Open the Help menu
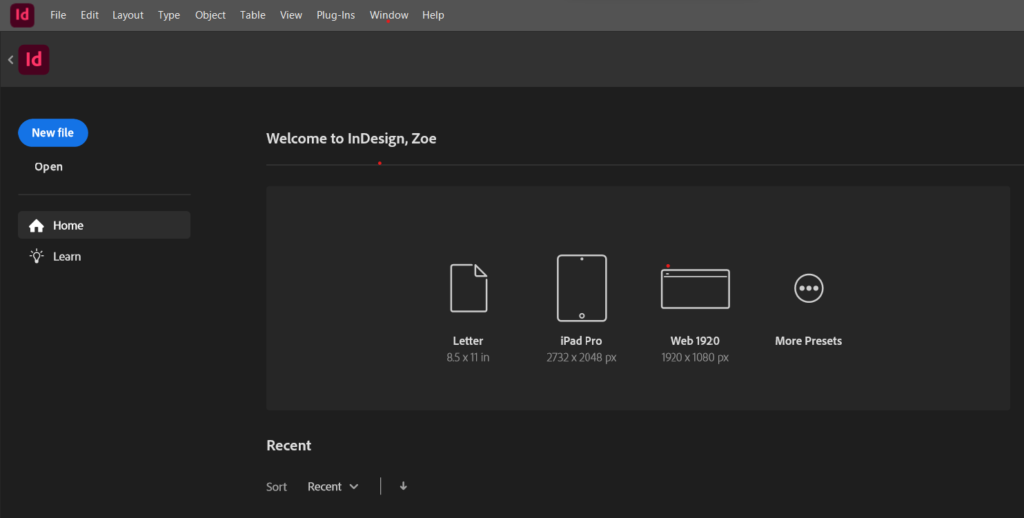The image size is (1024, 518). [433, 15]
